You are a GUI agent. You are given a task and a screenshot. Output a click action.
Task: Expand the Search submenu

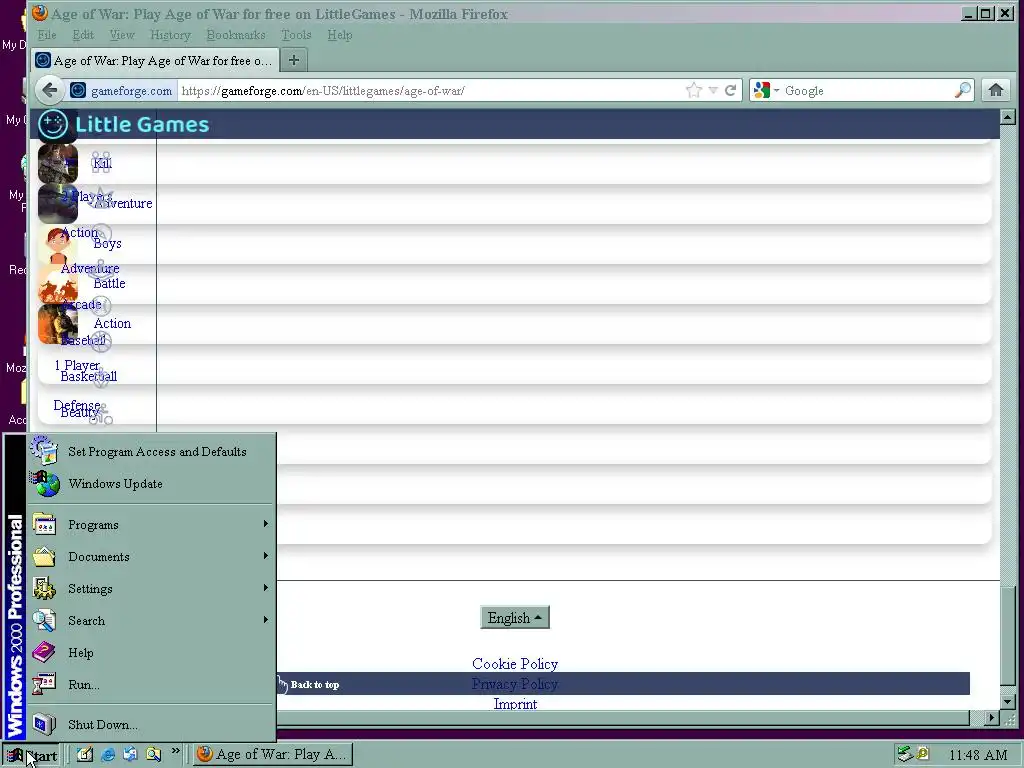tap(152, 620)
